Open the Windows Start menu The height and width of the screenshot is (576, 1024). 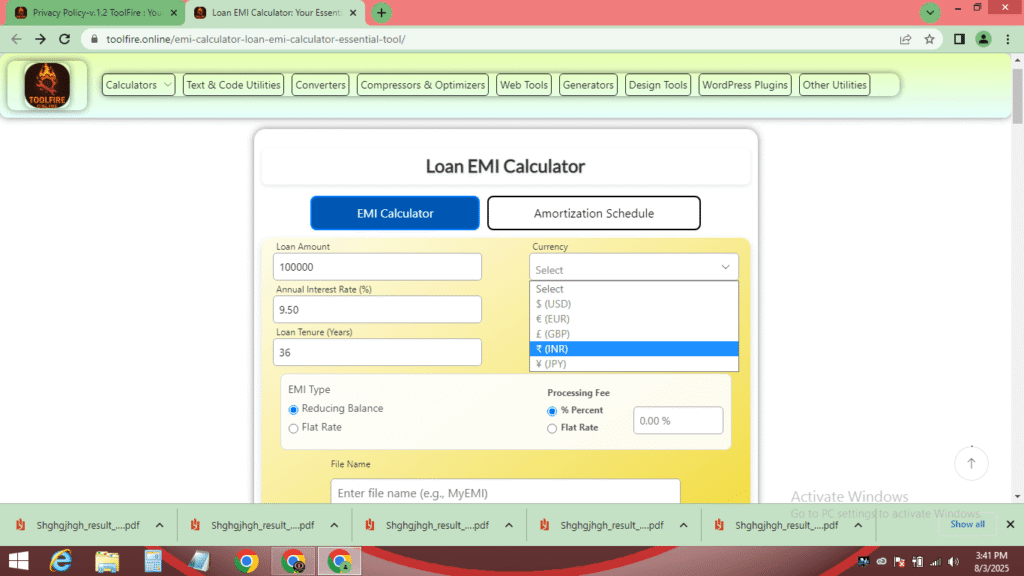(18, 561)
